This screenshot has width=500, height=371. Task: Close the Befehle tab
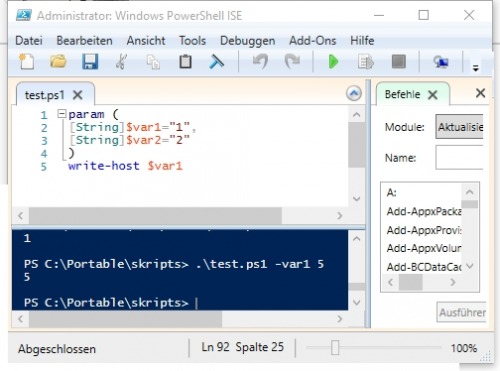433,95
